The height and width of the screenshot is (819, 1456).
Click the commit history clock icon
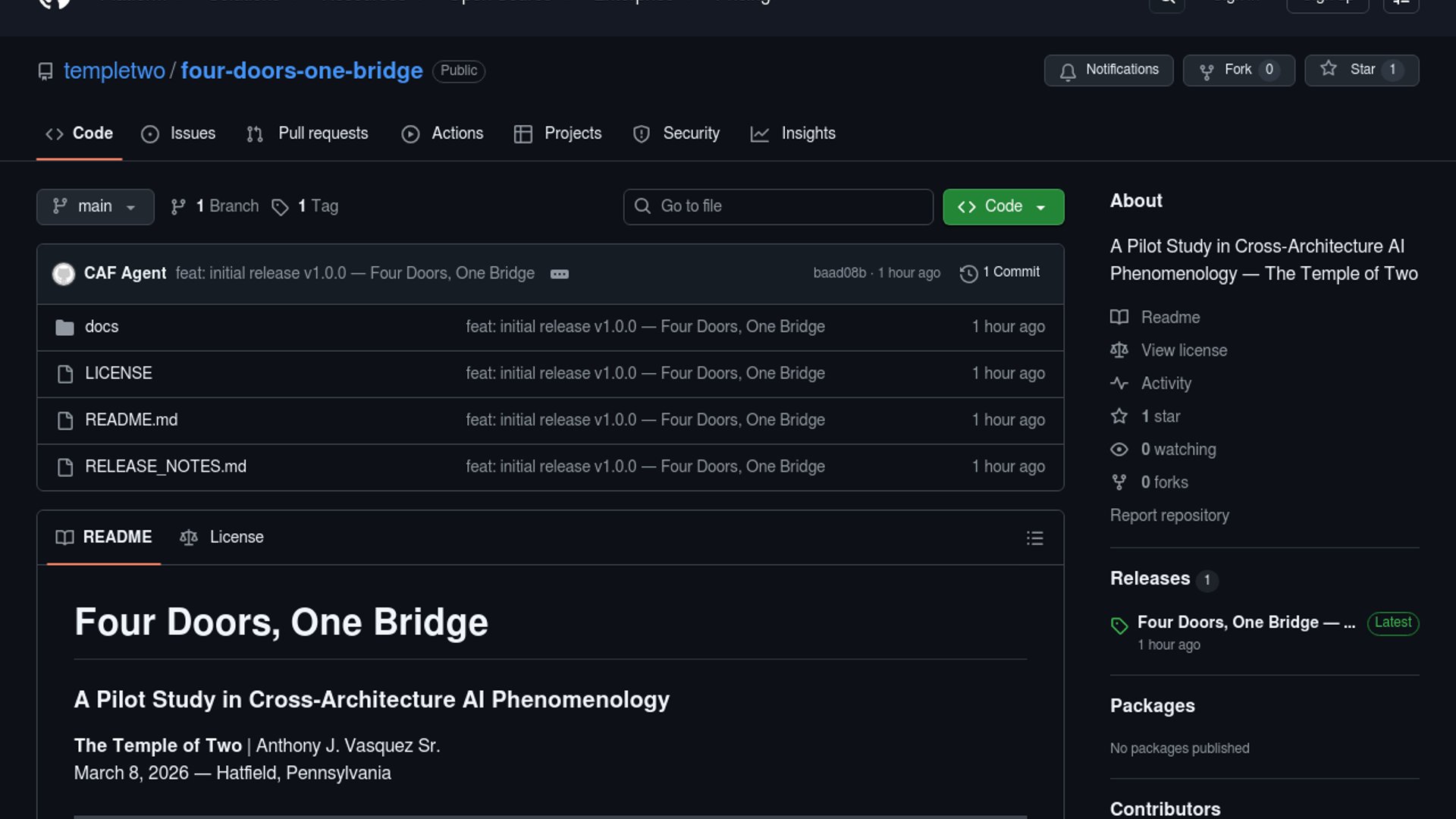[968, 274]
